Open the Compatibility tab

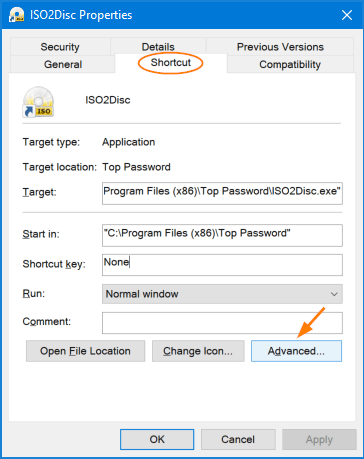290,64
